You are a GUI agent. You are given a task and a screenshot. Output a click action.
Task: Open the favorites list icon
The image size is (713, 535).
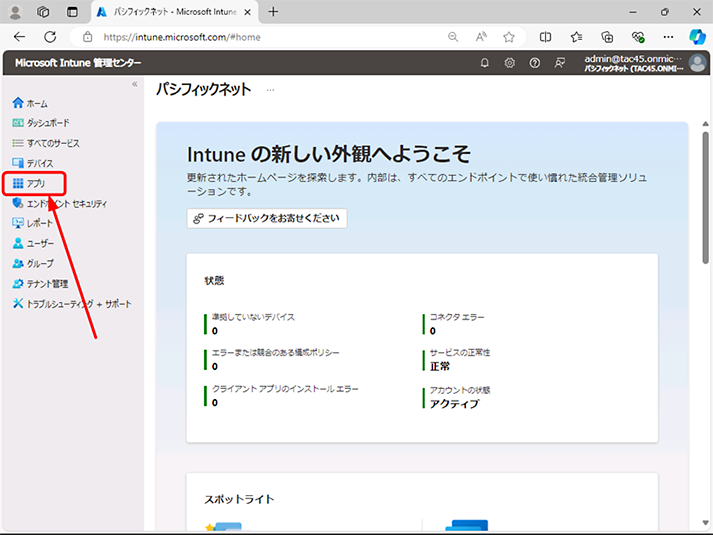click(576, 37)
